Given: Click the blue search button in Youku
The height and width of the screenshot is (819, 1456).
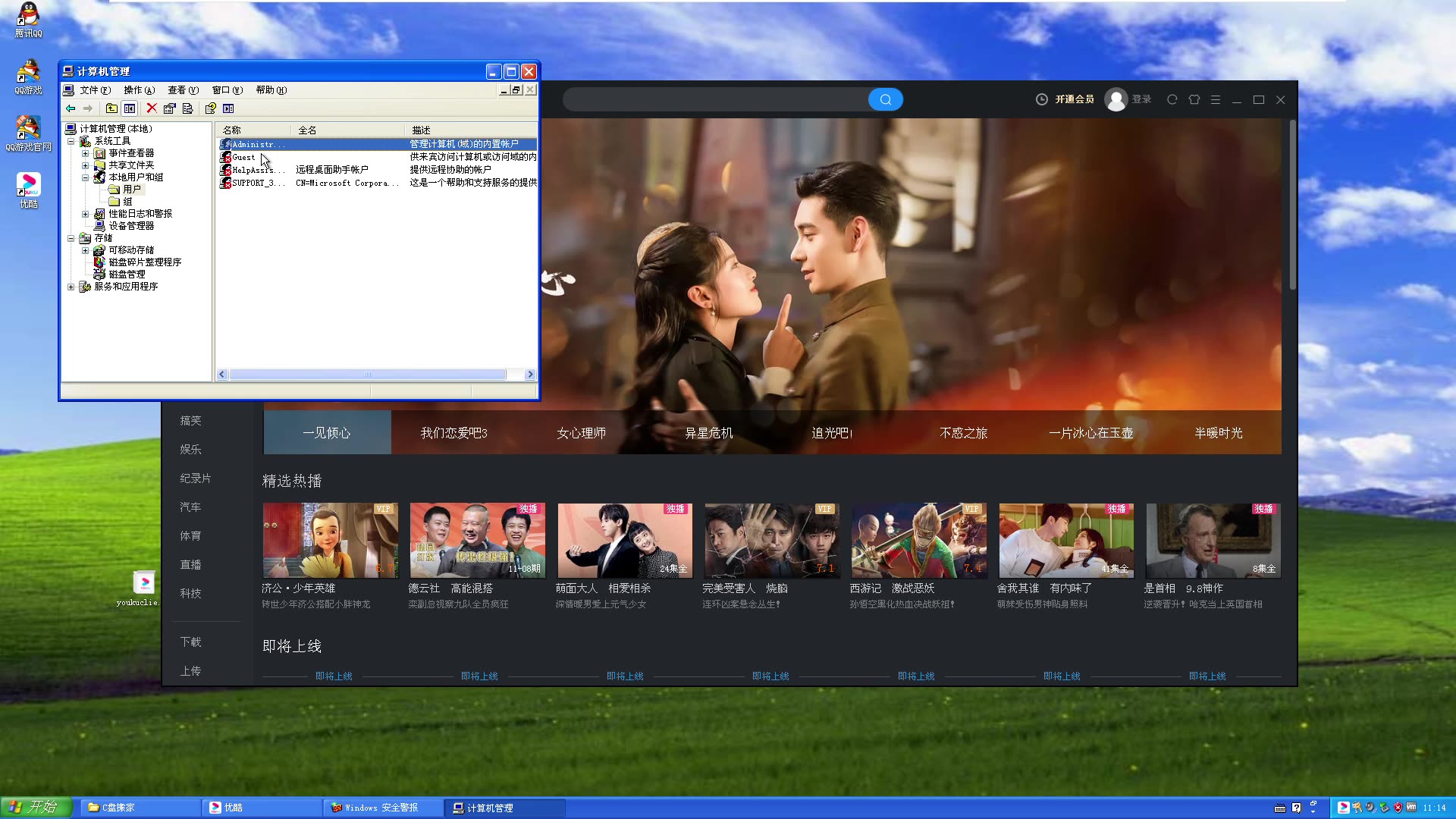Looking at the screenshot, I should (x=885, y=99).
